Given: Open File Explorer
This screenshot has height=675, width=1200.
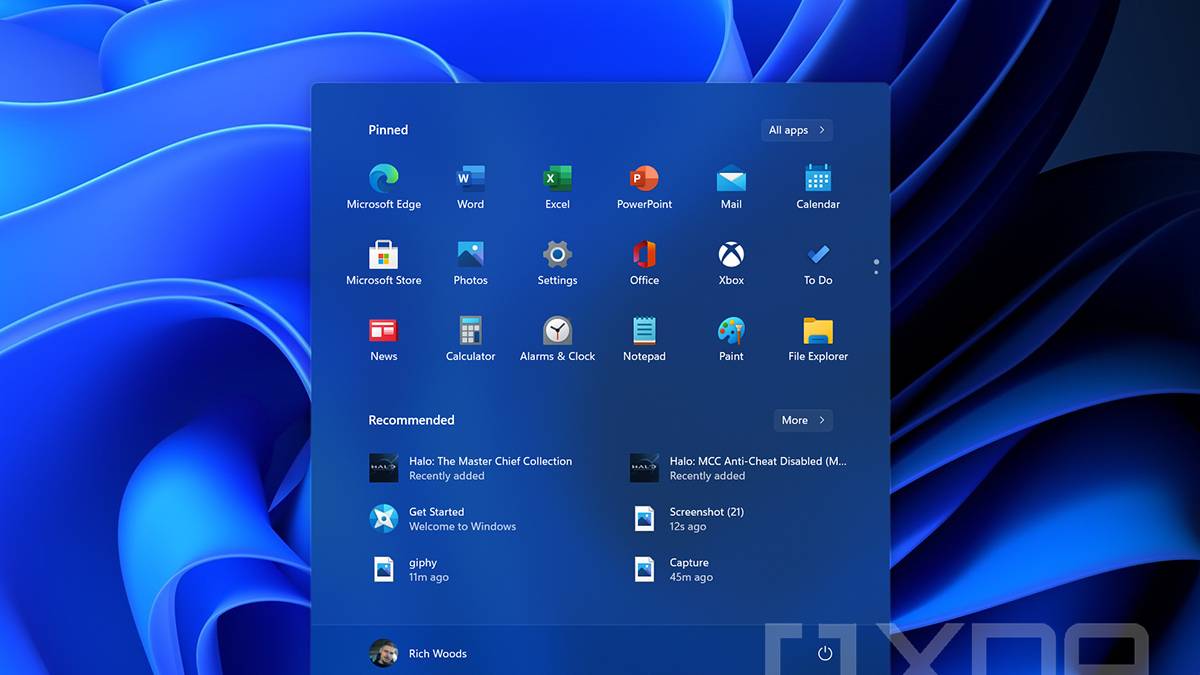Looking at the screenshot, I should click(818, 339).
